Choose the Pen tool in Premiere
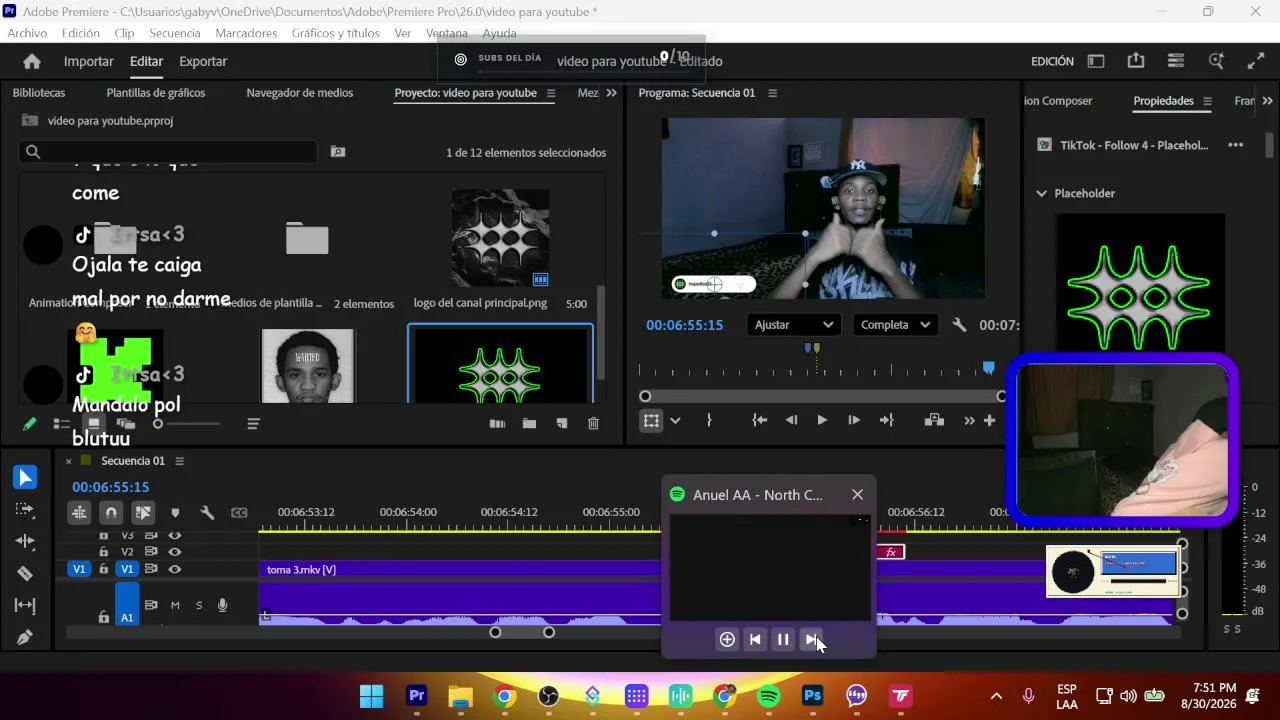Screen dimensions: 1280x720 tap(25, 637)
